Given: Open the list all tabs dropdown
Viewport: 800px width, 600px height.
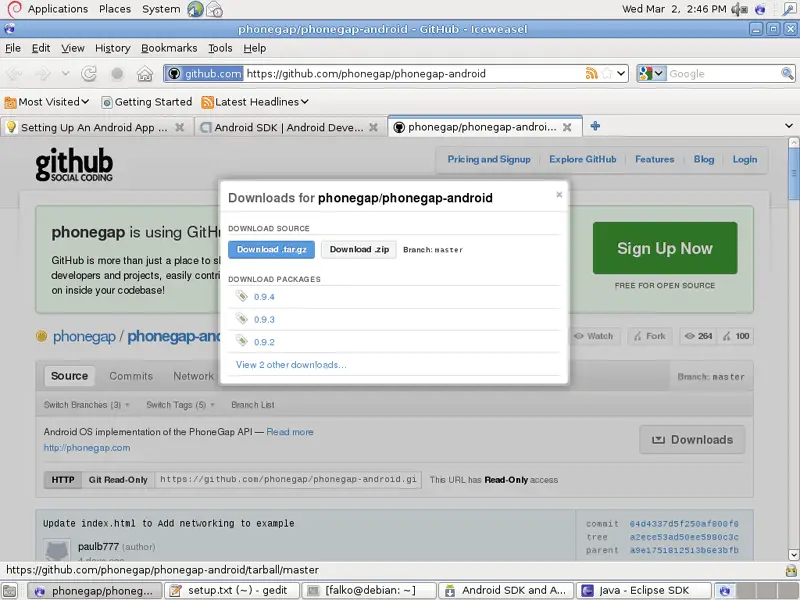Looking at the screenshot, I should click(789, 126).
